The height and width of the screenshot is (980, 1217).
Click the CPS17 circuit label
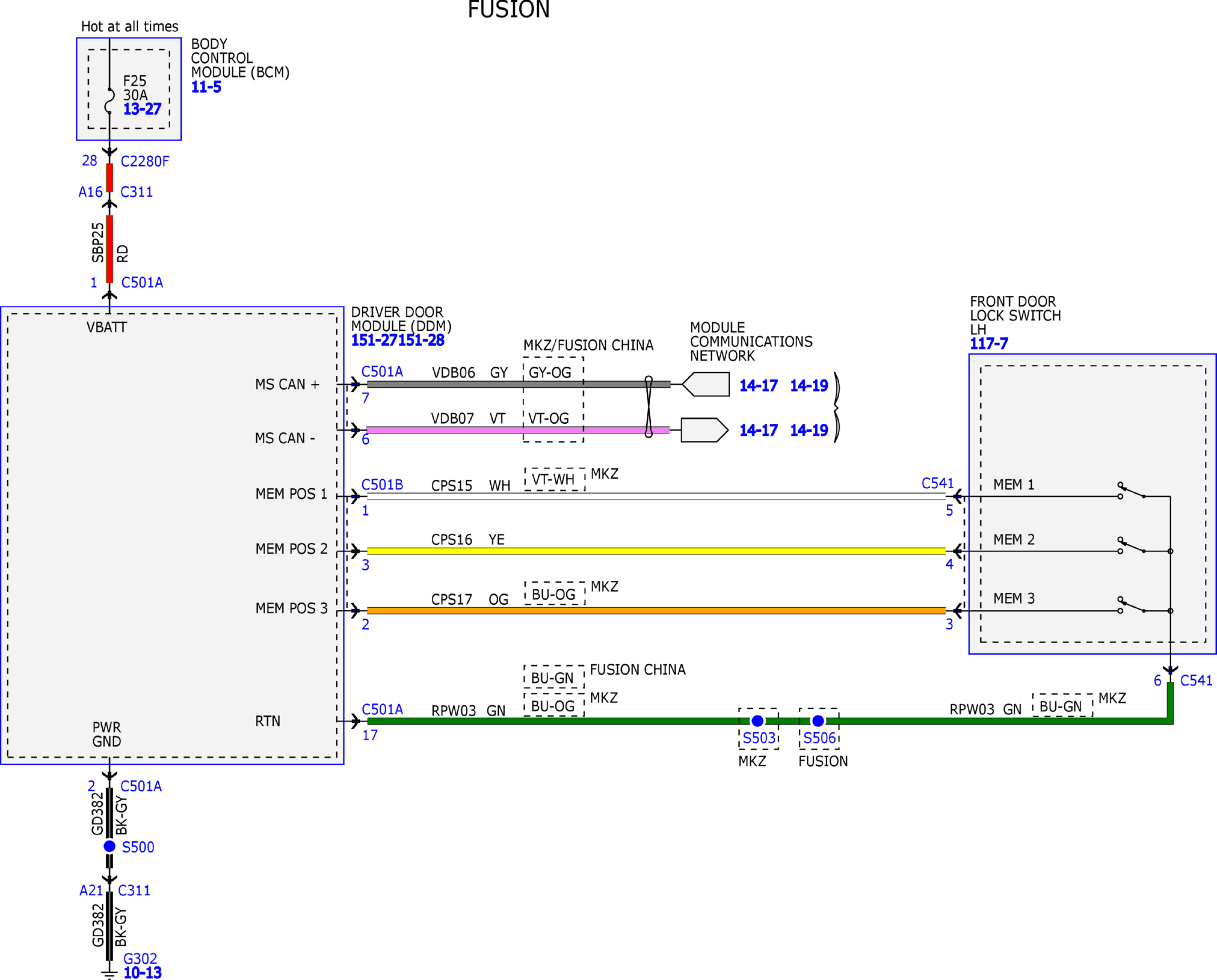pos(451,600)
